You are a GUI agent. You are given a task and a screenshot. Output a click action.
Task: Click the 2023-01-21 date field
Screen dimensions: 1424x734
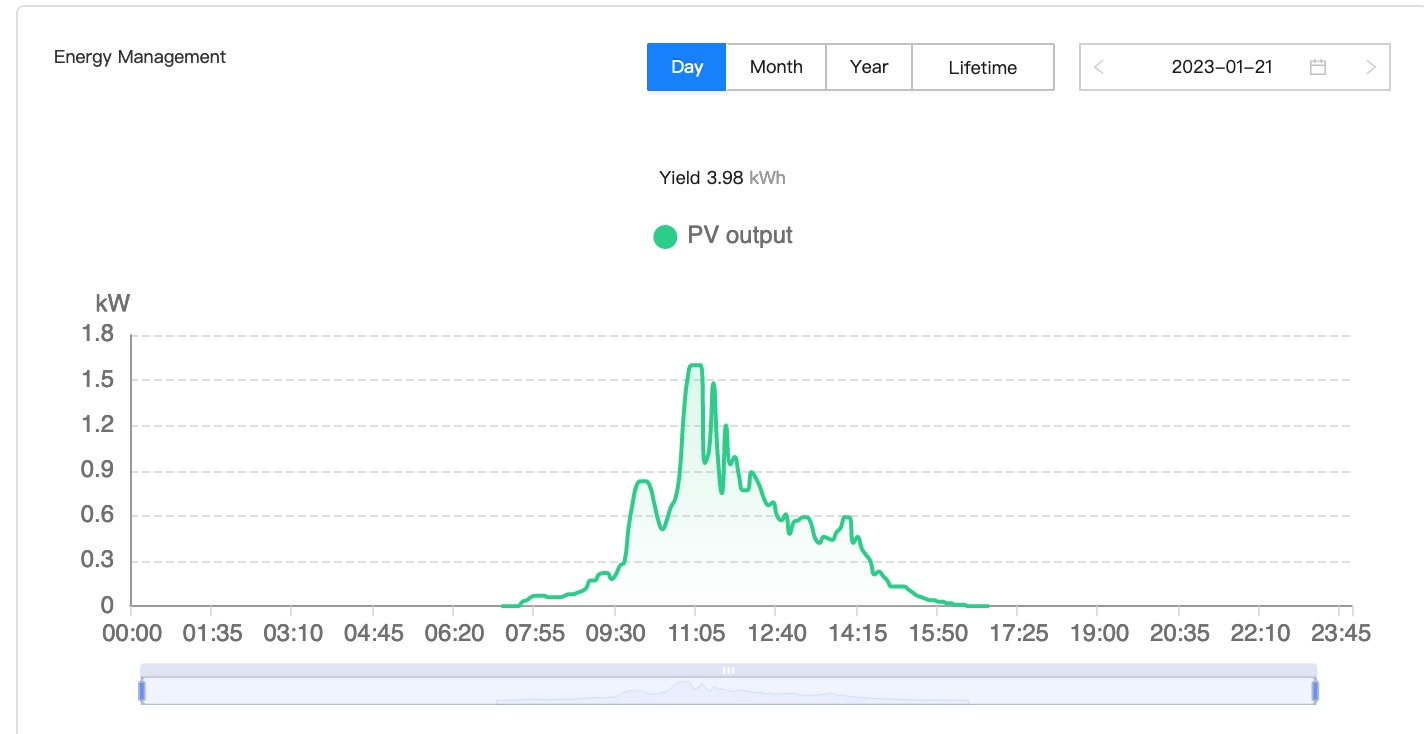tap(1221, 67)
